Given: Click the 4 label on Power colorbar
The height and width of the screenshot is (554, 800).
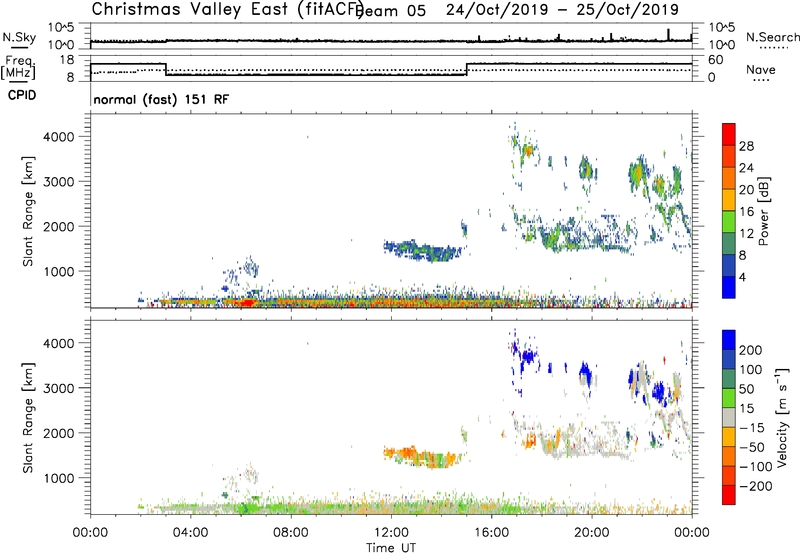Looking at the screenshot, I should pos(742,277).
